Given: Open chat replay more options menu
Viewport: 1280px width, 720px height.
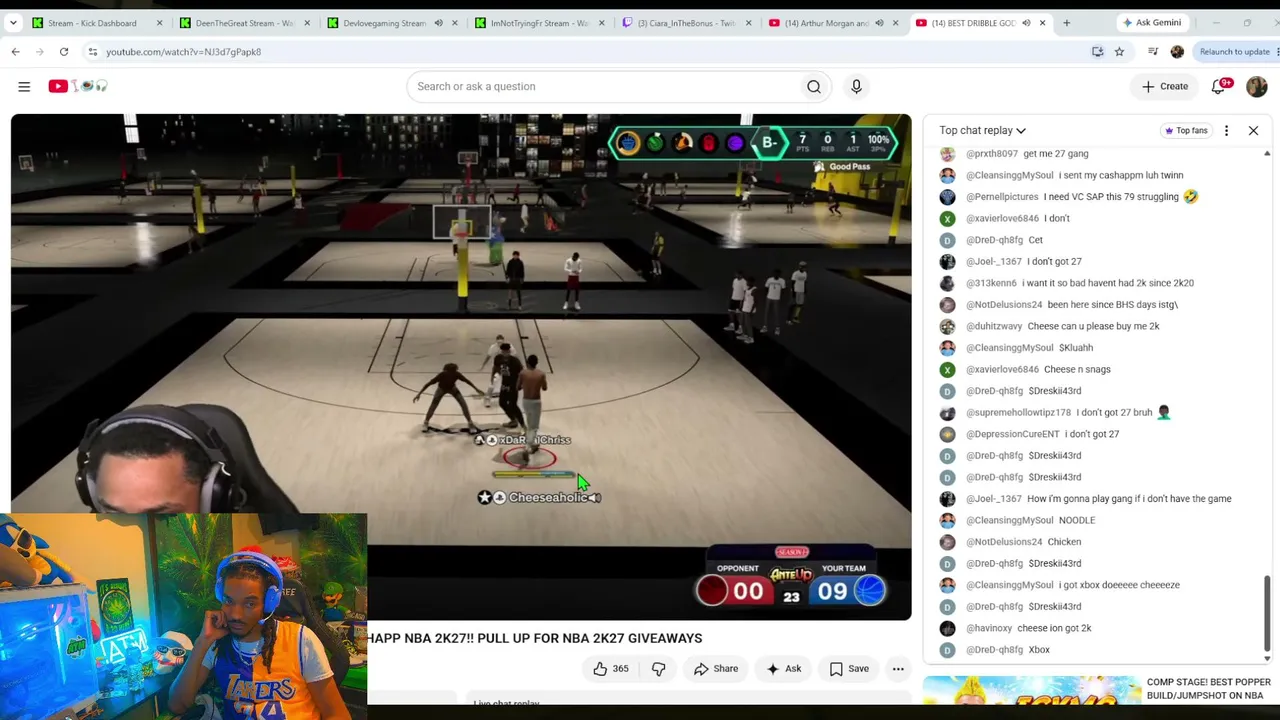Looking at the screenshot, I should point(1226,130).
